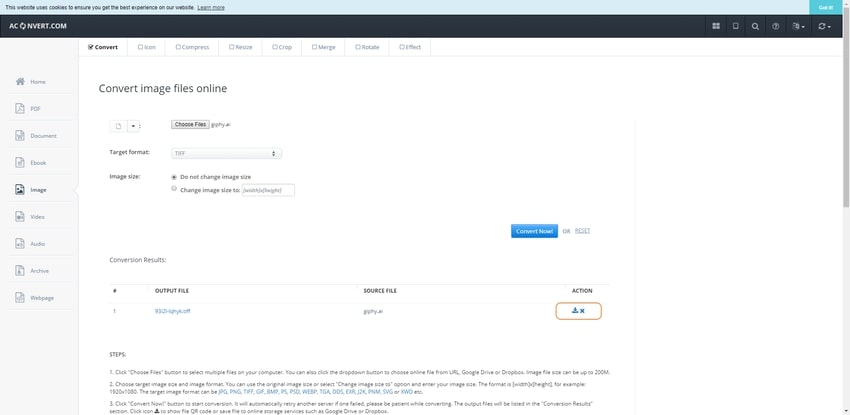
Task: Click the mobile device icon in header
Action: pyautogui.click(x=736, y=26)
